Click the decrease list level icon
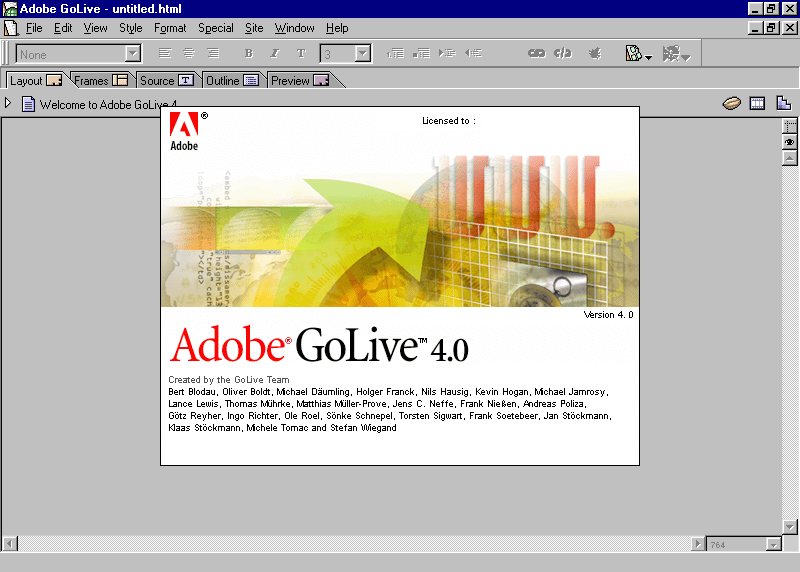 473,53
